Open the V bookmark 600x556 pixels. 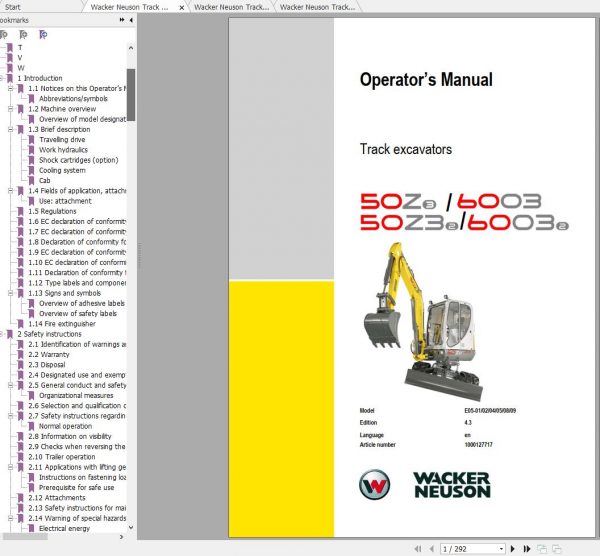point(20,58)
